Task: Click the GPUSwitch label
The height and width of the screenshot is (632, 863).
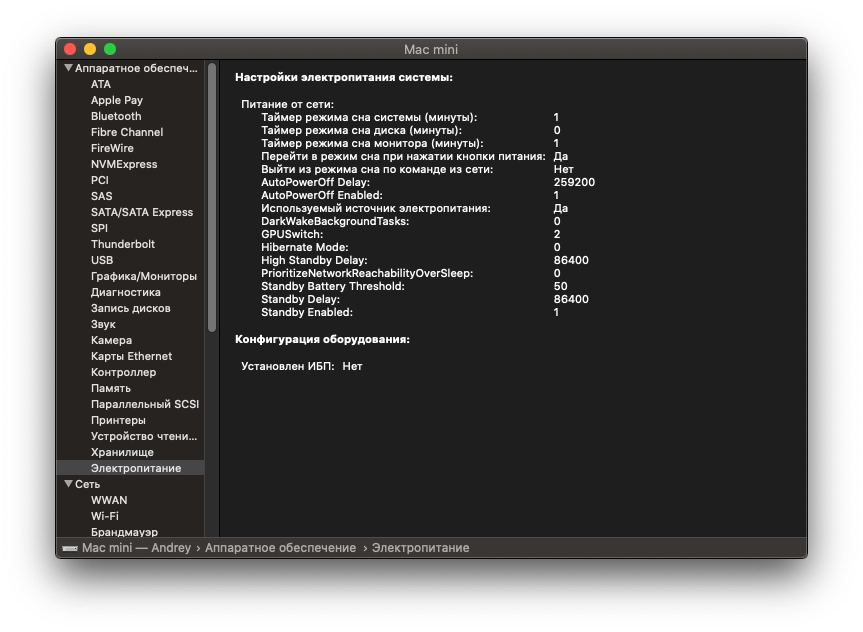Action: pos(292,234)
